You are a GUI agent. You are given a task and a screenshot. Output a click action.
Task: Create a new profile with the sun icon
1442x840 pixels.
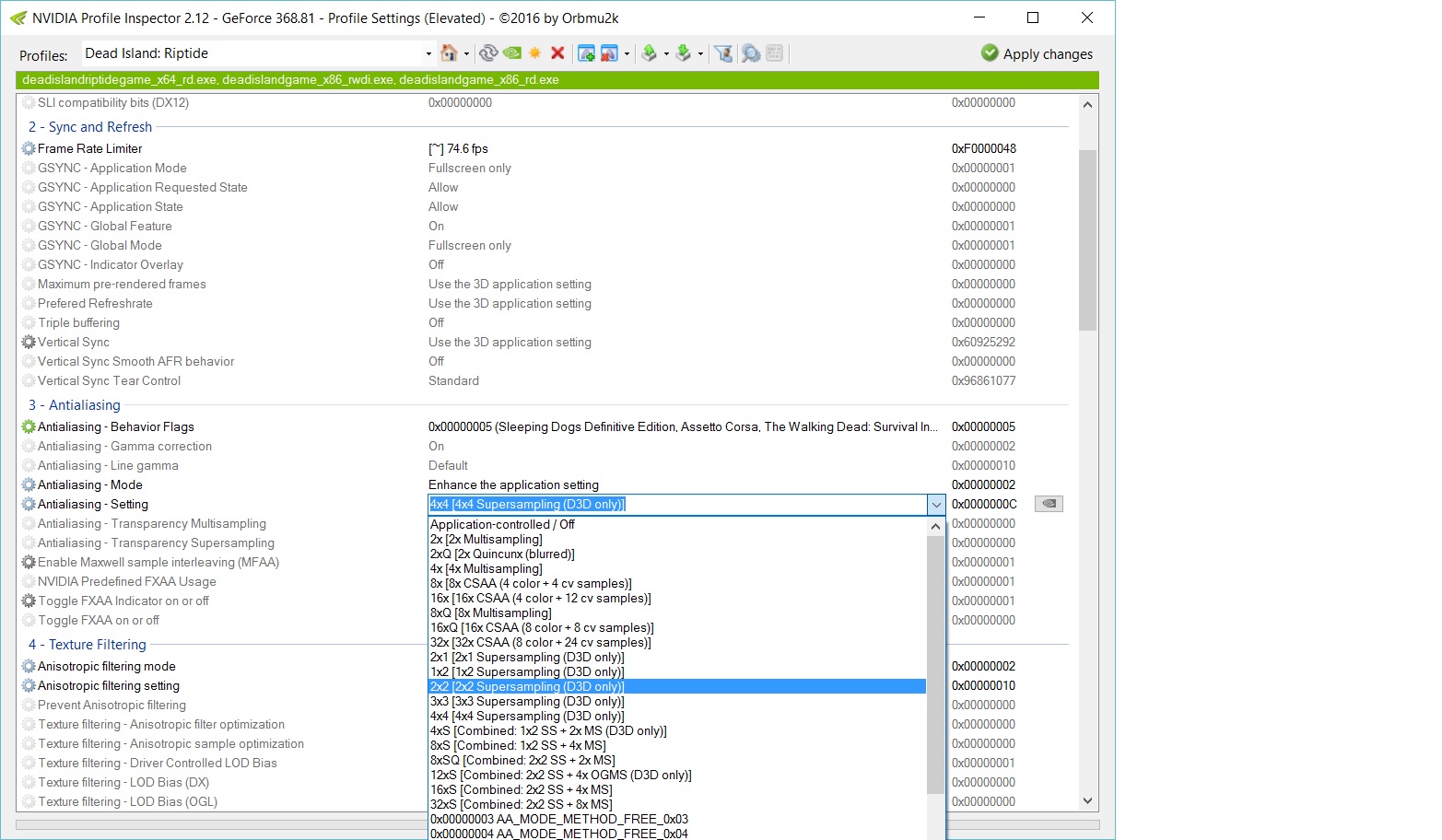point(534,53)
